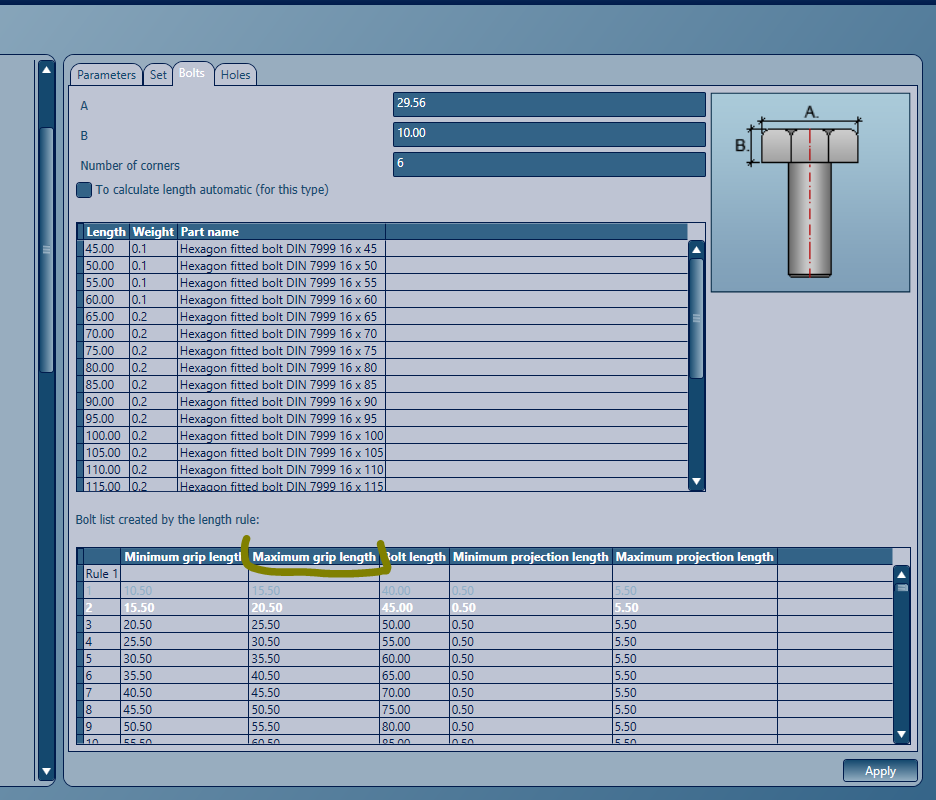Click the left sidebar bottom scroll arrow
936x800 pixels.
(x=46, y=771)
